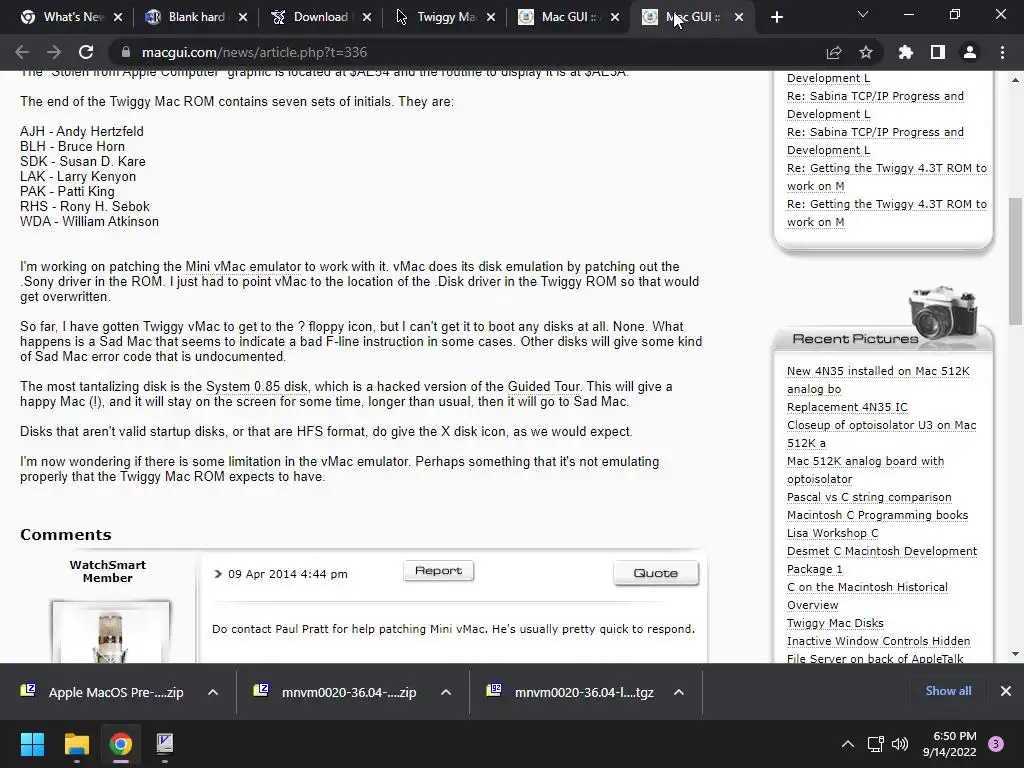Screen dimensions: 1024x768
Task: Switch to the Blank hard tab
Action: pyautogui.click(x=189, y=17)
